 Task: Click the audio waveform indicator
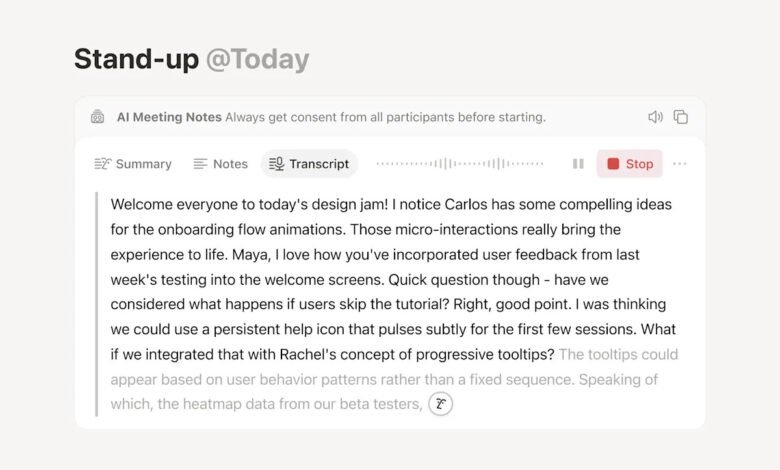pos(460,164)
